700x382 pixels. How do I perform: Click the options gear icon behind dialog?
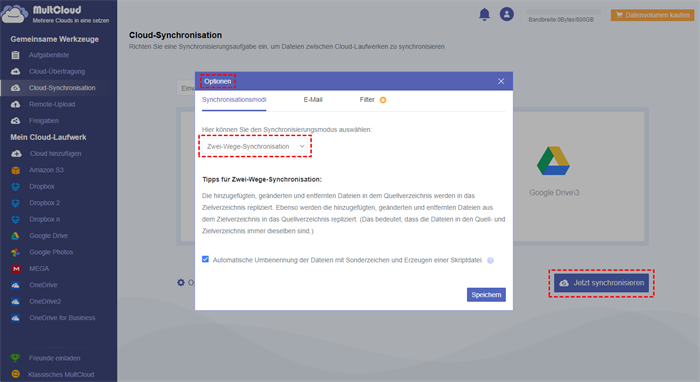click(181, 282)
